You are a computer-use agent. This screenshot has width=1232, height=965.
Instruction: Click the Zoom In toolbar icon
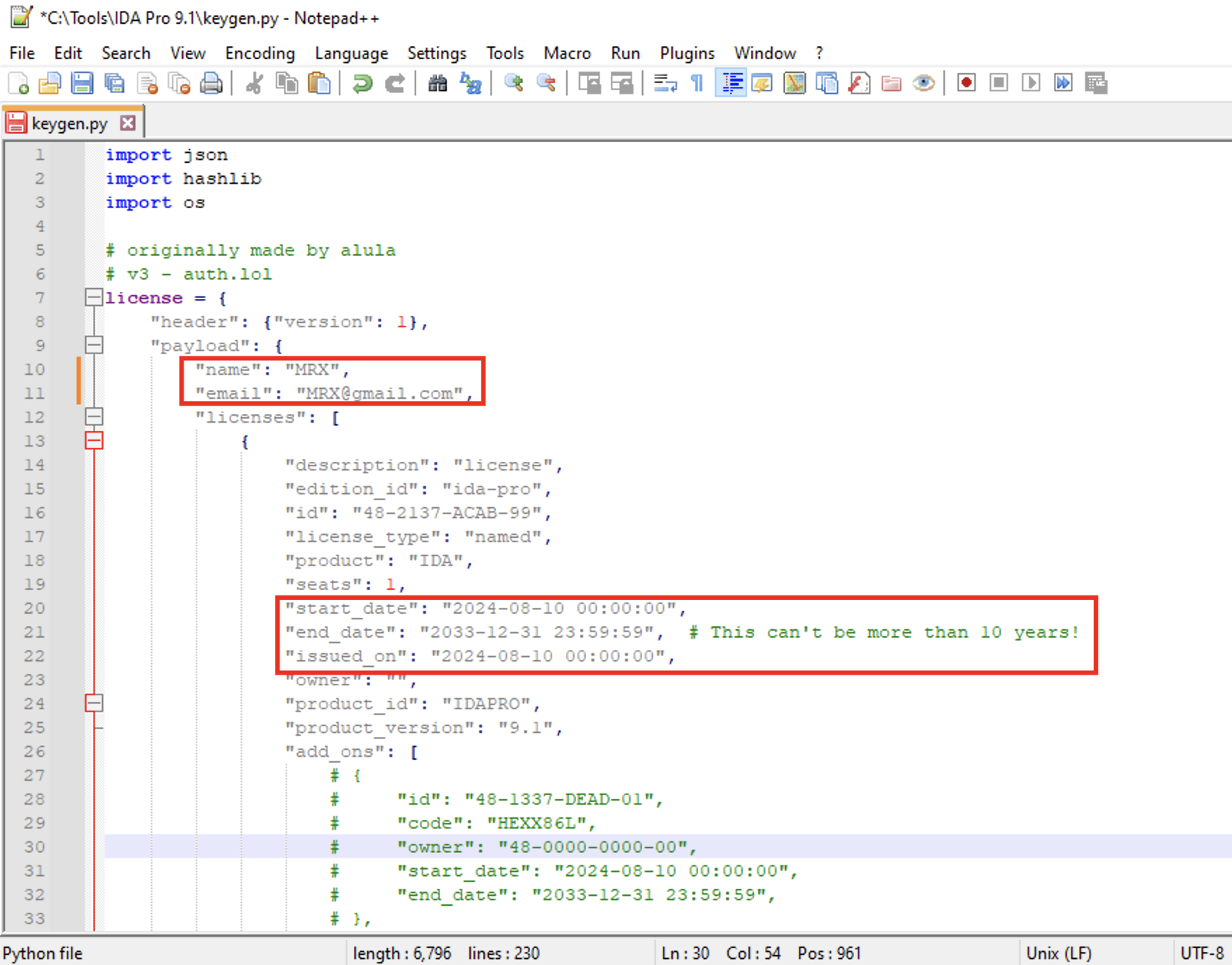[513, 83]
